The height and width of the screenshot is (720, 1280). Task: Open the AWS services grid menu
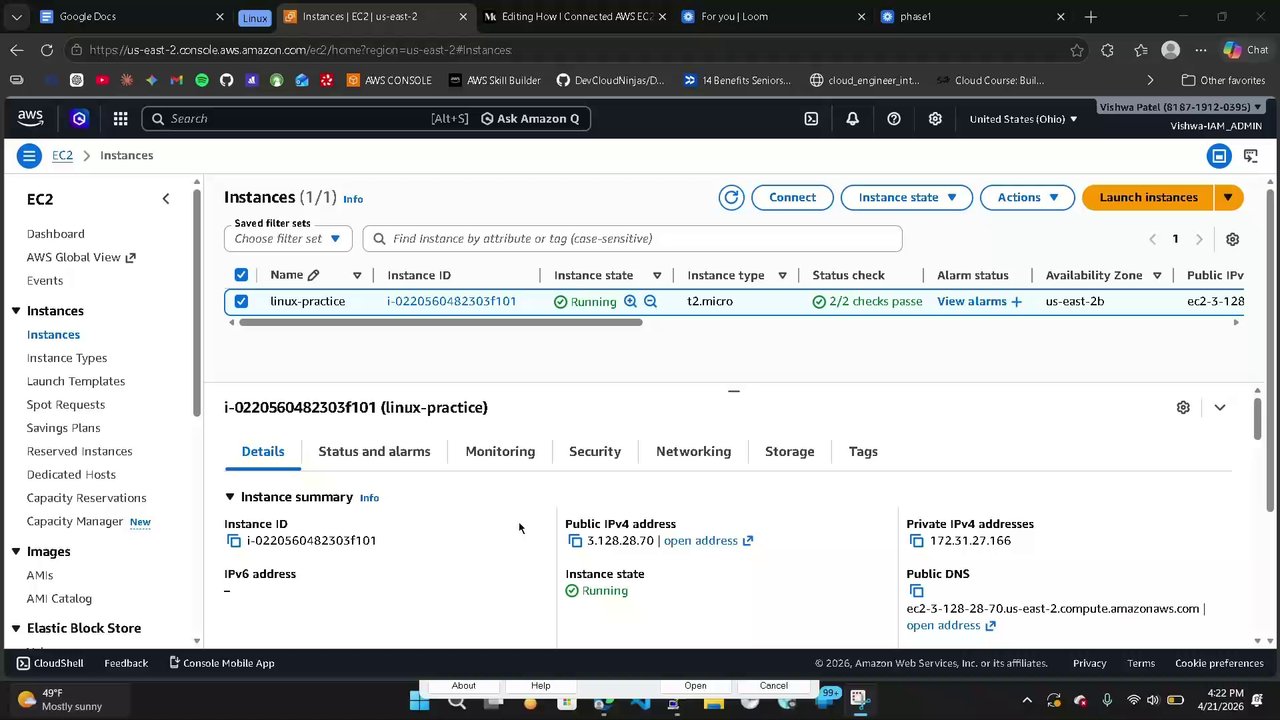click(120, 118)
